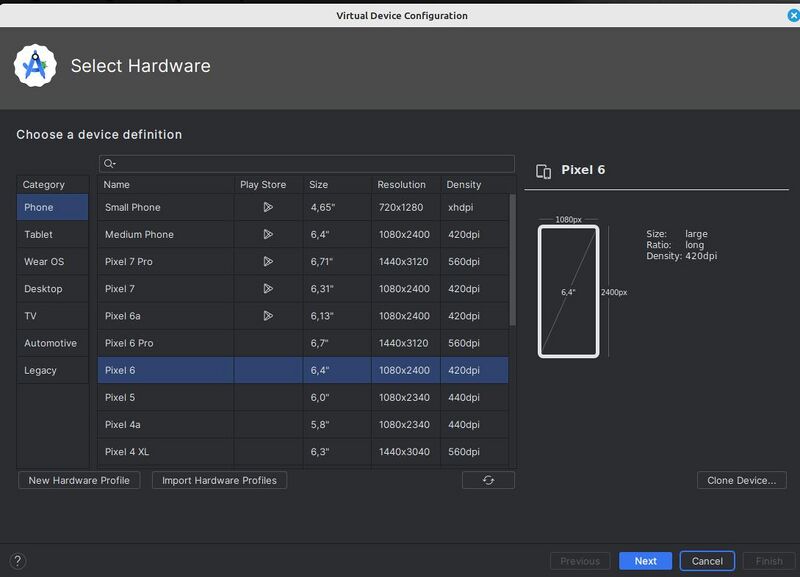Click the 6,71" size cell

337,261
